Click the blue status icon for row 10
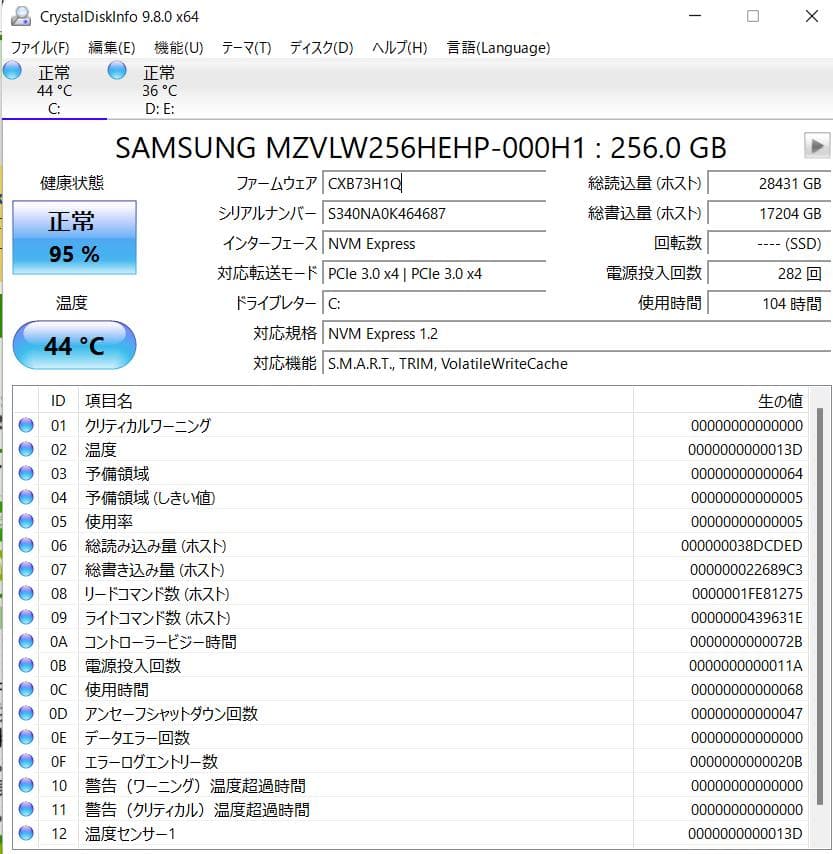Image resolution: width=833 pixels, height=854 pixels. [26, 785]
